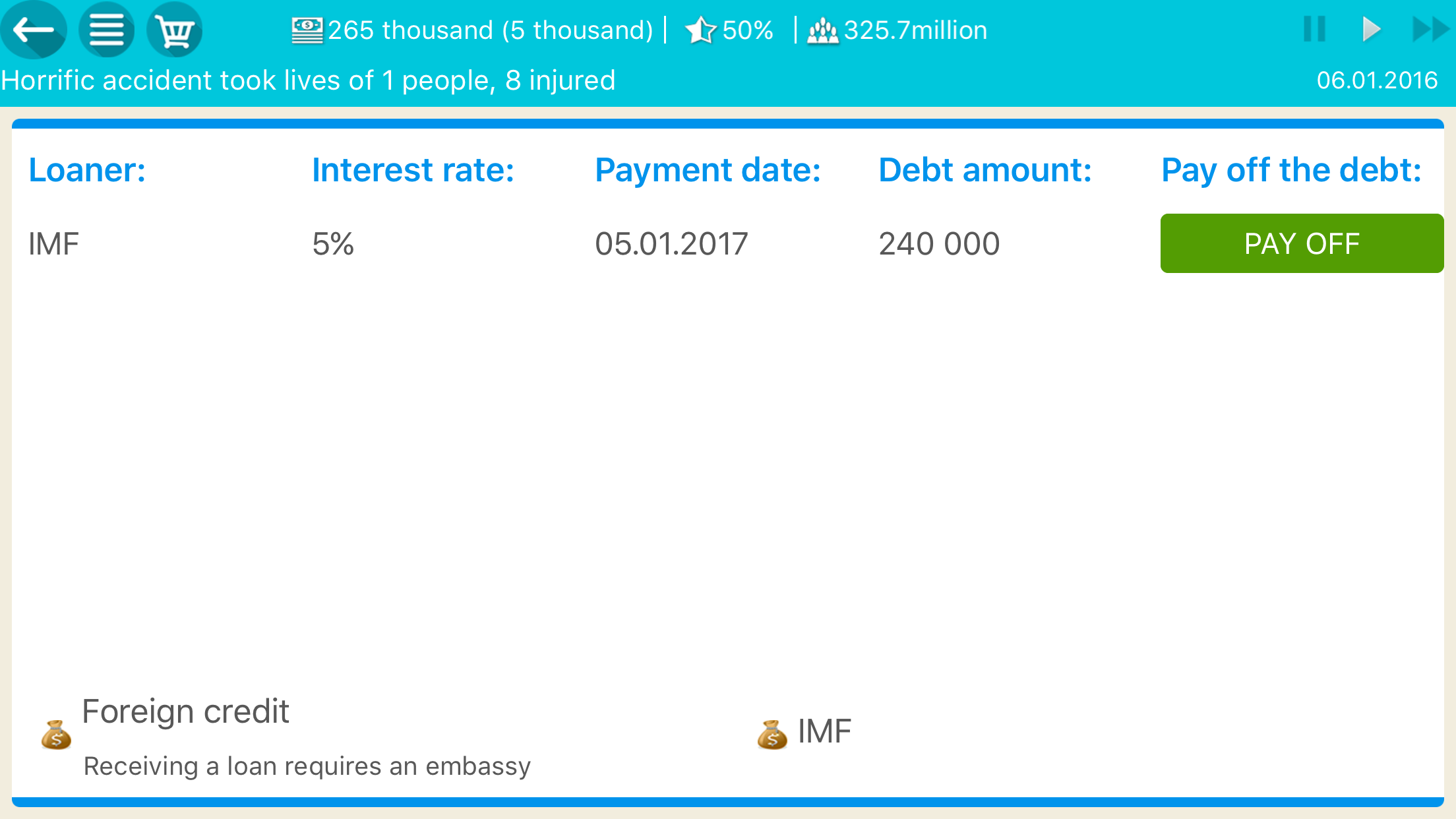This screenshot has height=819, width=1456.
Task: Click the money budget icon
Action: (x=307, y=30)
